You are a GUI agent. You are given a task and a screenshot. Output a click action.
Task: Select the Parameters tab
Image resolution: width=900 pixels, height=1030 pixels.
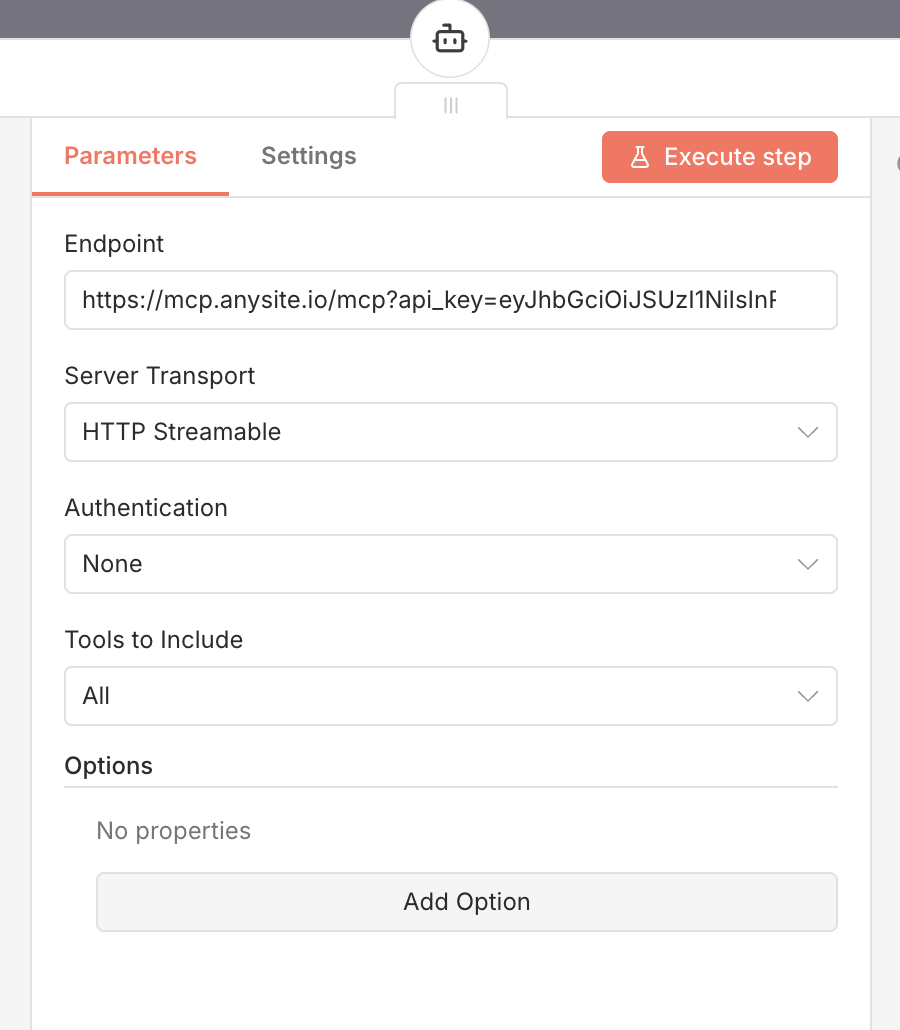tap(130, 156)
